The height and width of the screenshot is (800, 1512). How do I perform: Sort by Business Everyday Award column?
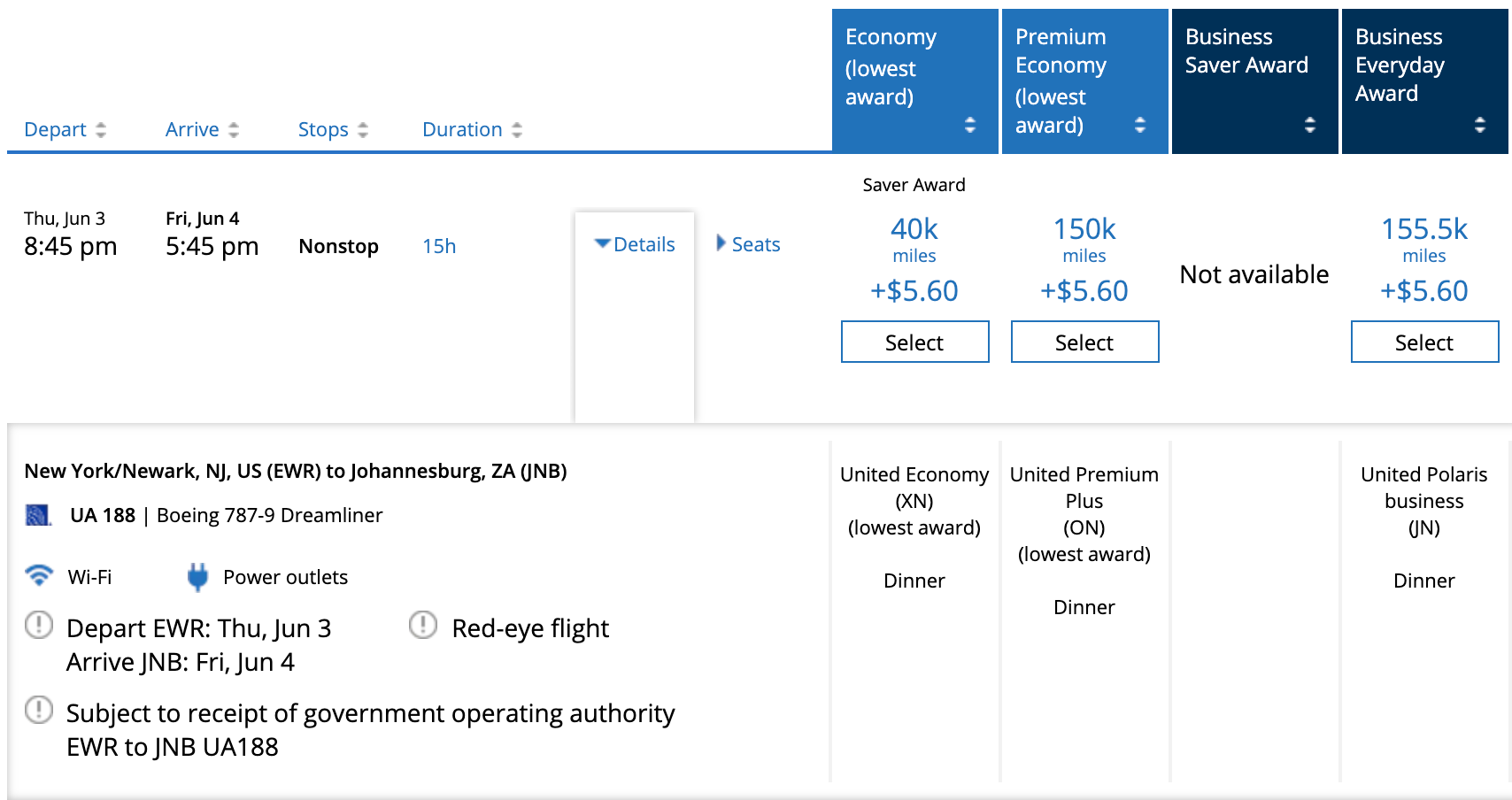pyautogui.click(x=1480, y=125)
